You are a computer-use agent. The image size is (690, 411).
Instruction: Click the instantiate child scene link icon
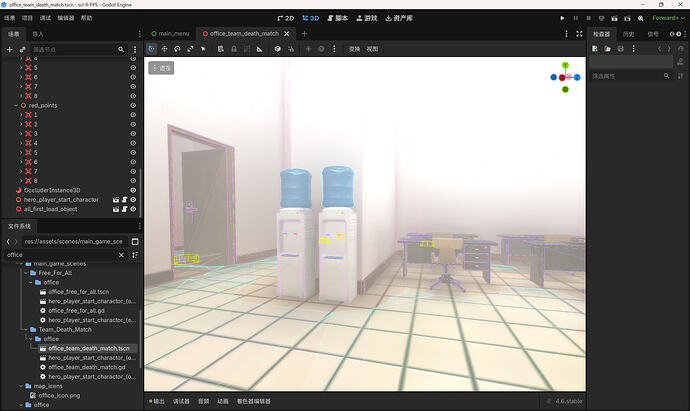tap(22, 49)
